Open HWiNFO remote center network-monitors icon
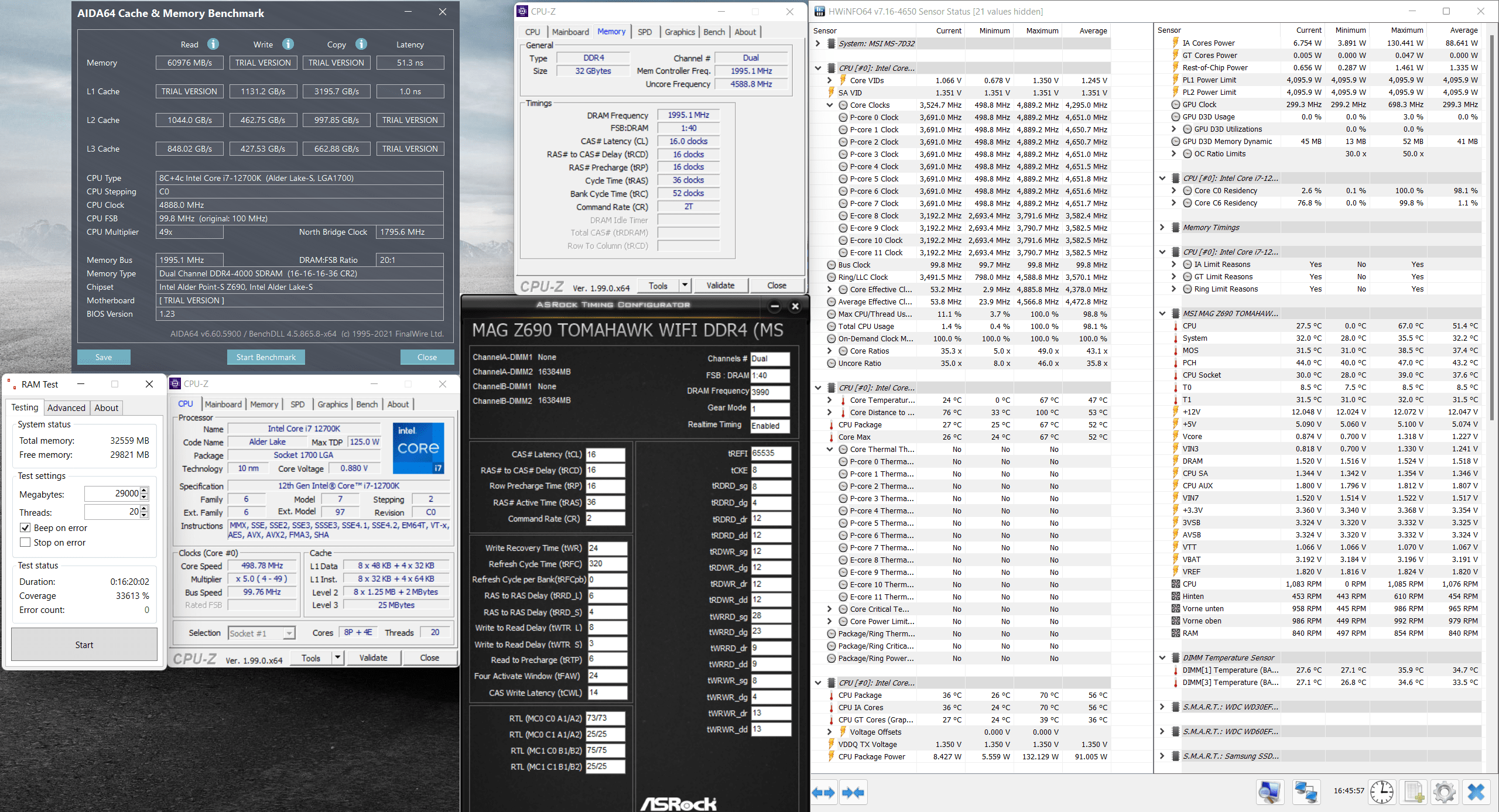Image resolution: width=1499 pixels, height=812 pixels. click(x=1305, y=792)
